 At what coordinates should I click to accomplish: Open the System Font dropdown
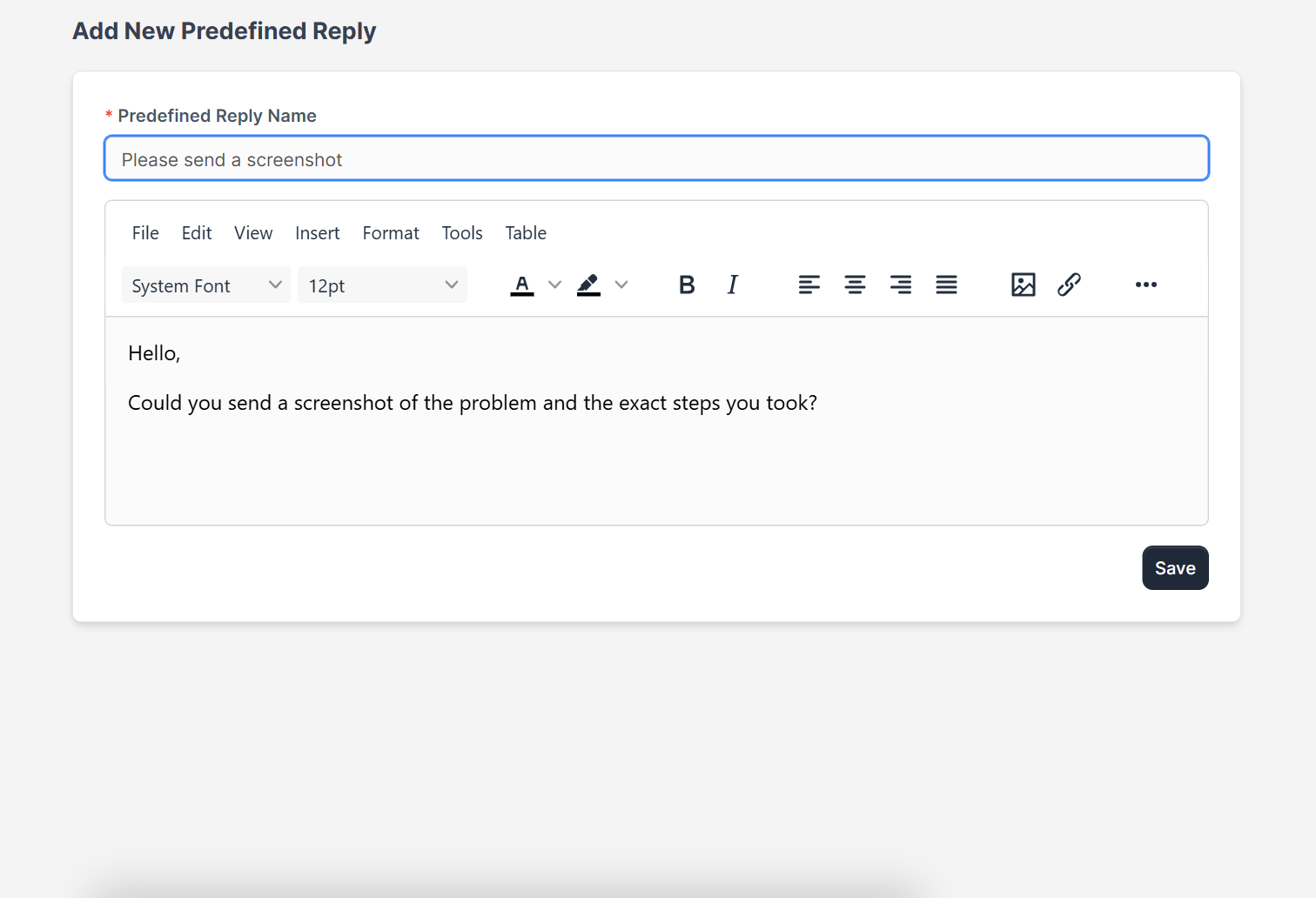[x=206, y=285]
